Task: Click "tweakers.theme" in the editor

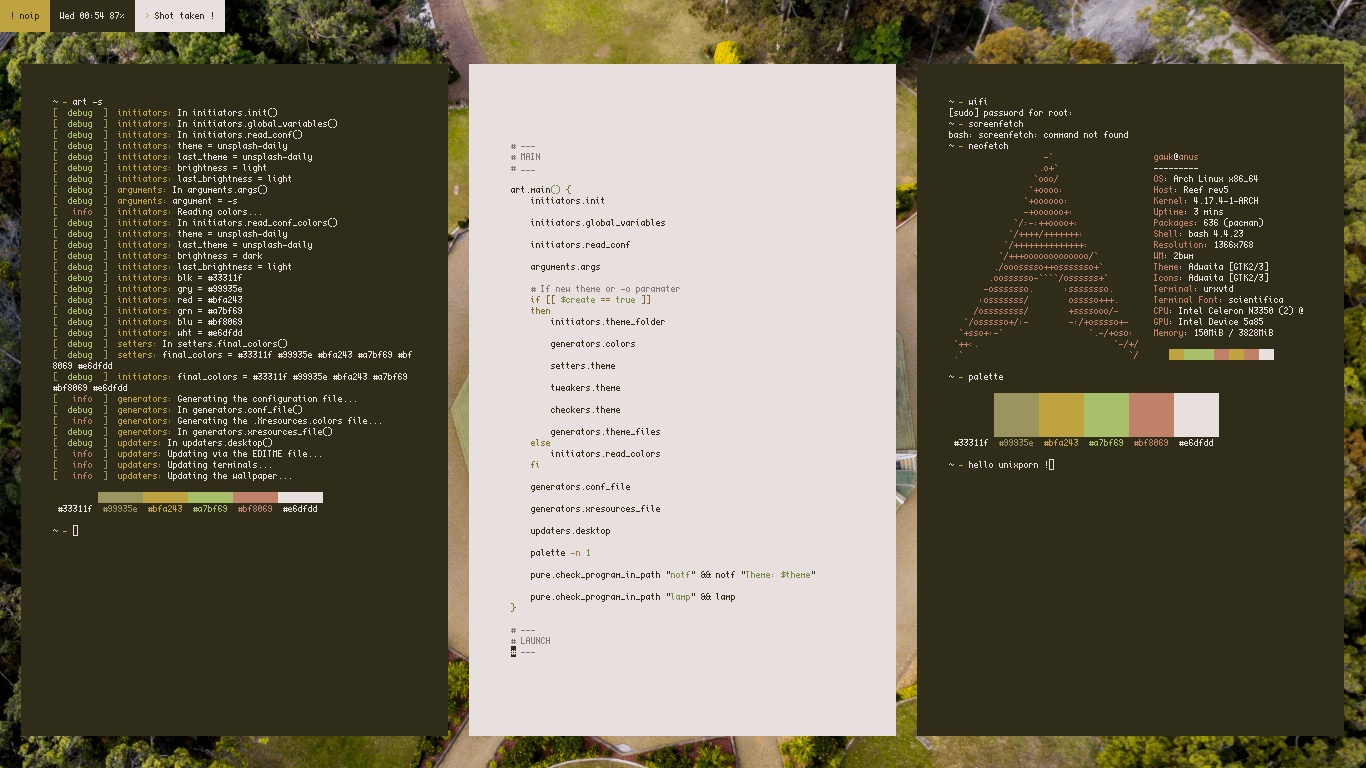Action: tap(585, 388)
